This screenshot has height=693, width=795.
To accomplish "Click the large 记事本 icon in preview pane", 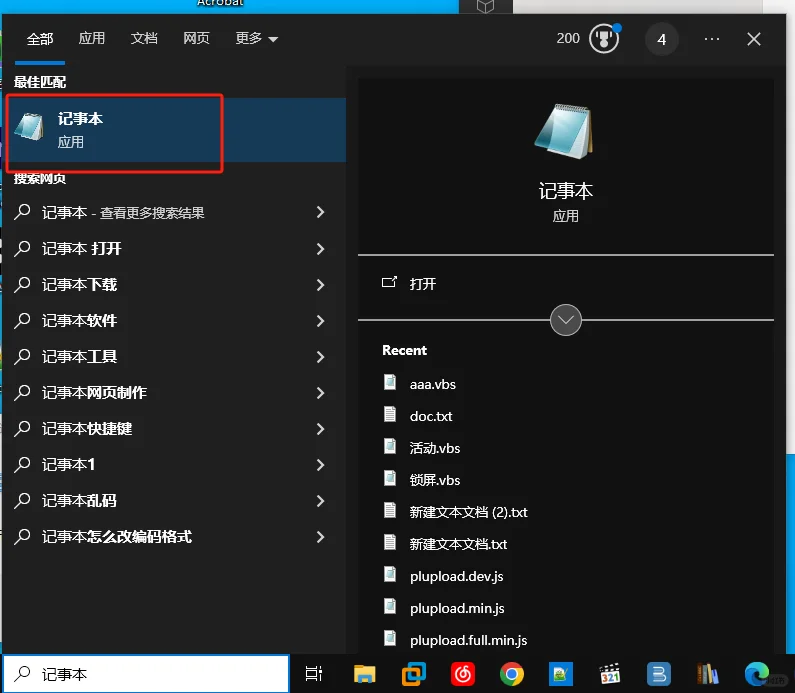I will click(564, 131).
